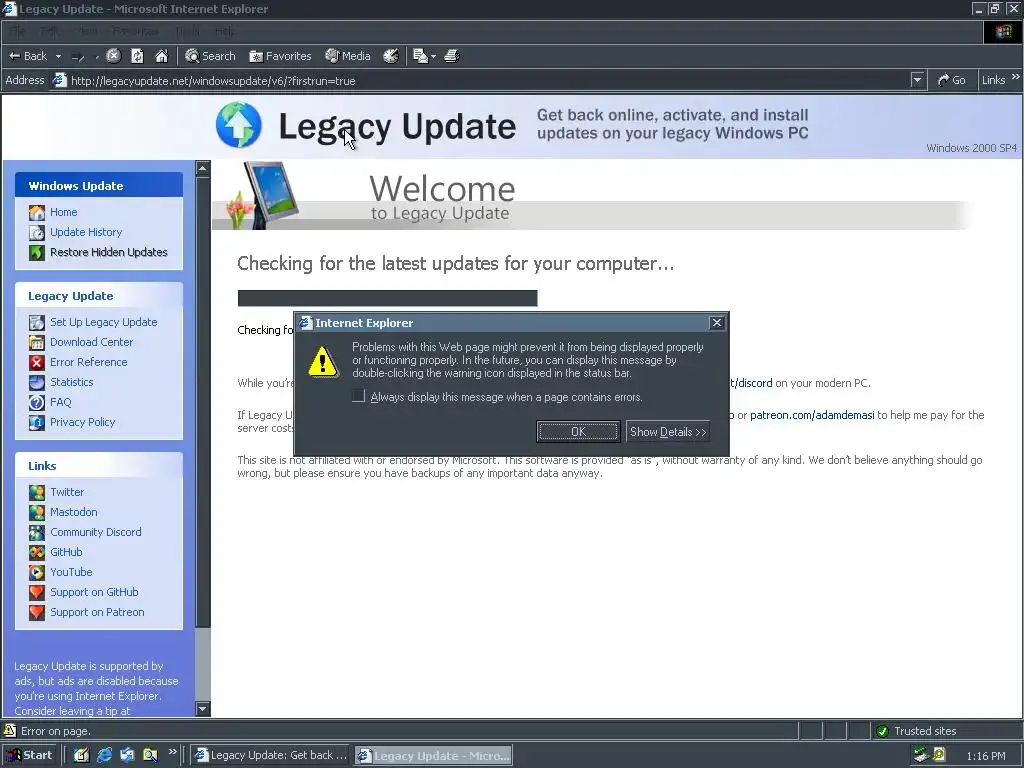The height and width of the screenshot is (768, 1024).
Task: Open the patreon.com/adamdemasi link
Action: pos(812,415)
